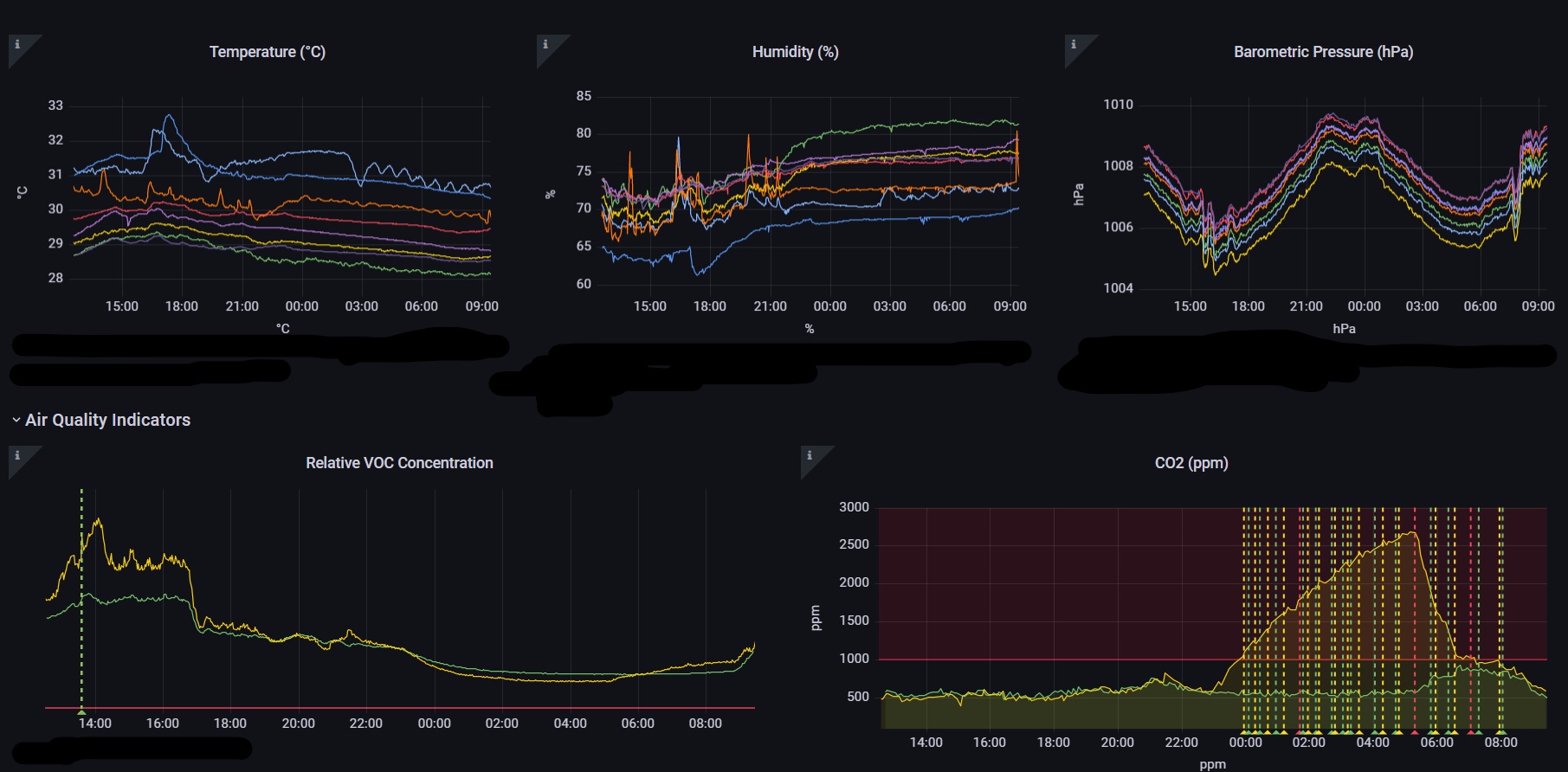The image size is (1568, 772).
Task: Click the 03:00 label under Humidity chart
Action: (x=889, y=306)
